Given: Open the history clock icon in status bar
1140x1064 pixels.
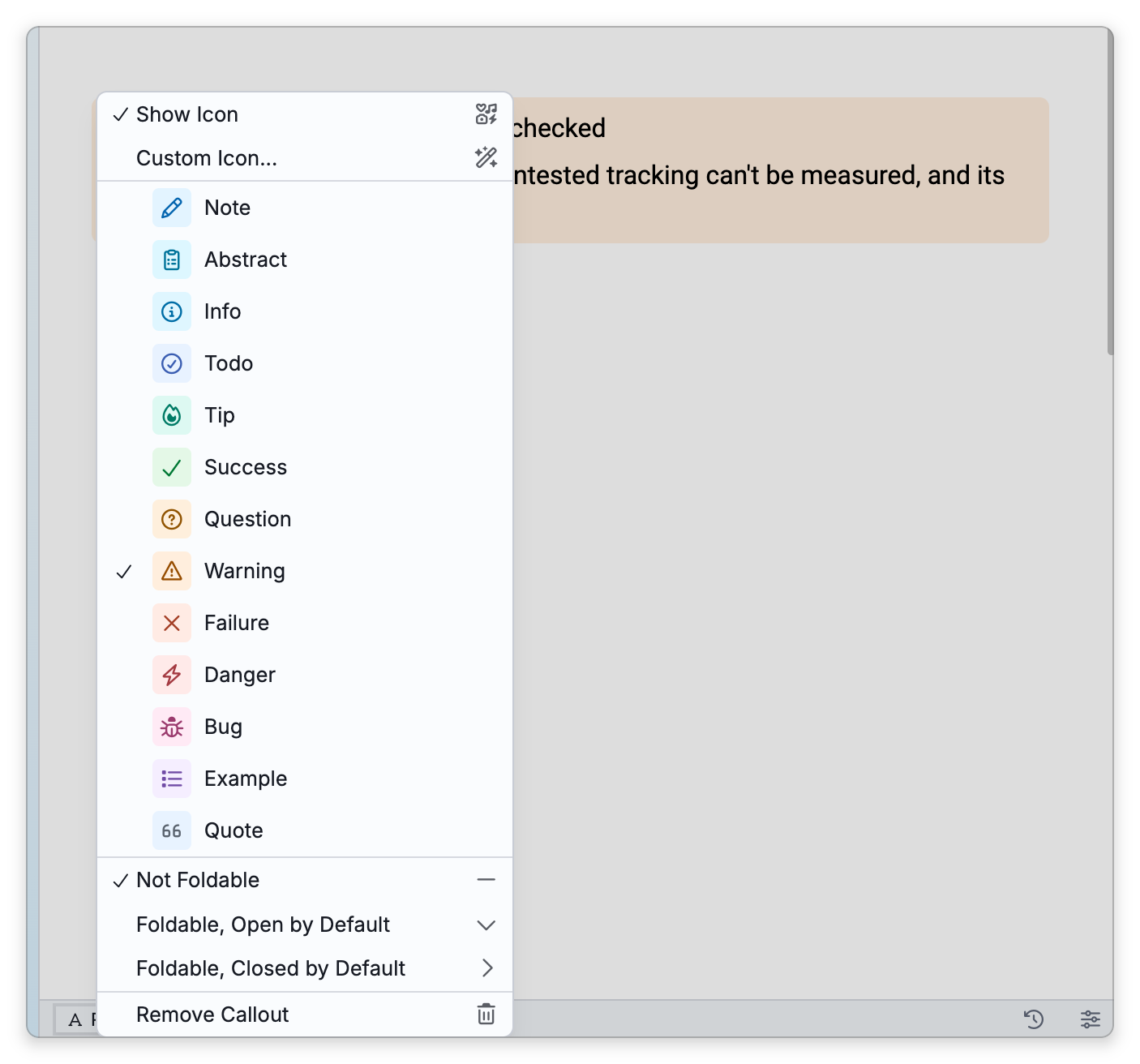Looking at the screenshot, I should click(x=1033, y=1019).
